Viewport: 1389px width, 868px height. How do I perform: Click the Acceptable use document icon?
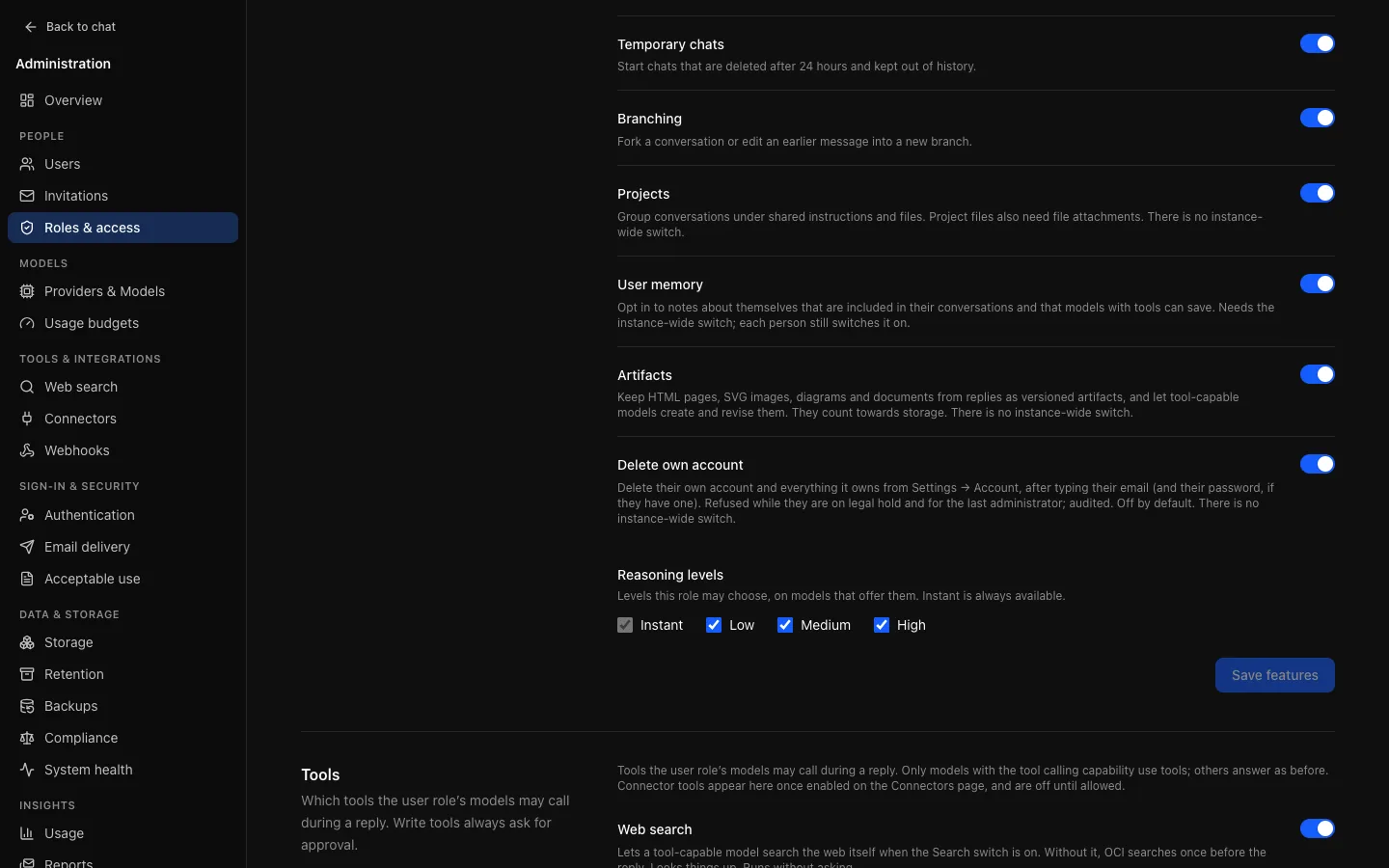[x=27, y=579]
